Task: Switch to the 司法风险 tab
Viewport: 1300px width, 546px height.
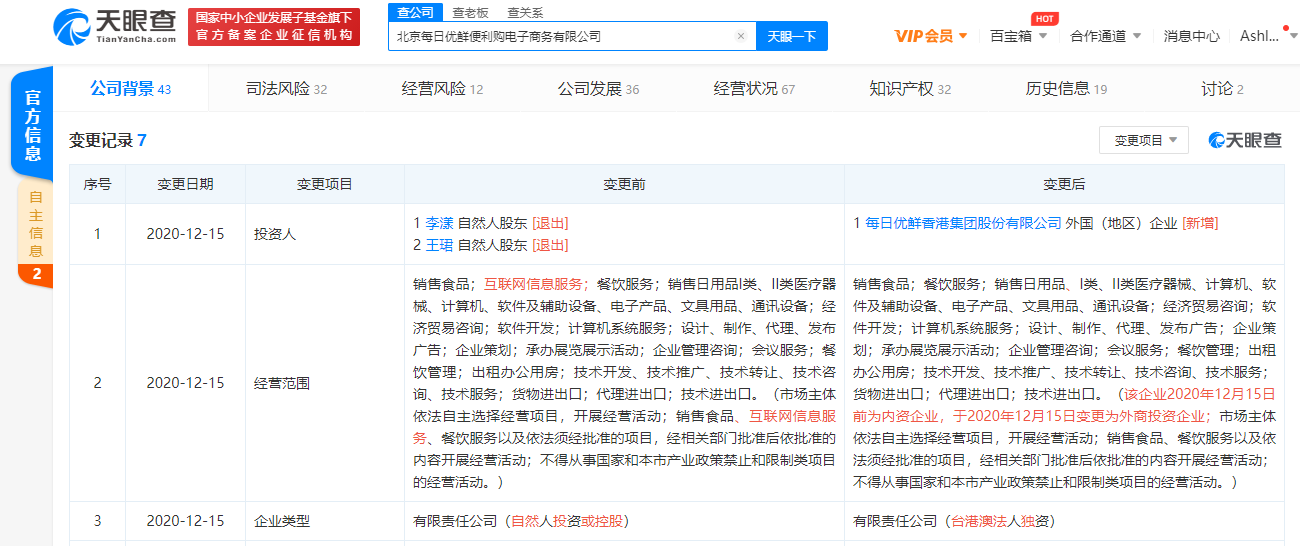Action: pyautogui.click(x=286, y=89)
